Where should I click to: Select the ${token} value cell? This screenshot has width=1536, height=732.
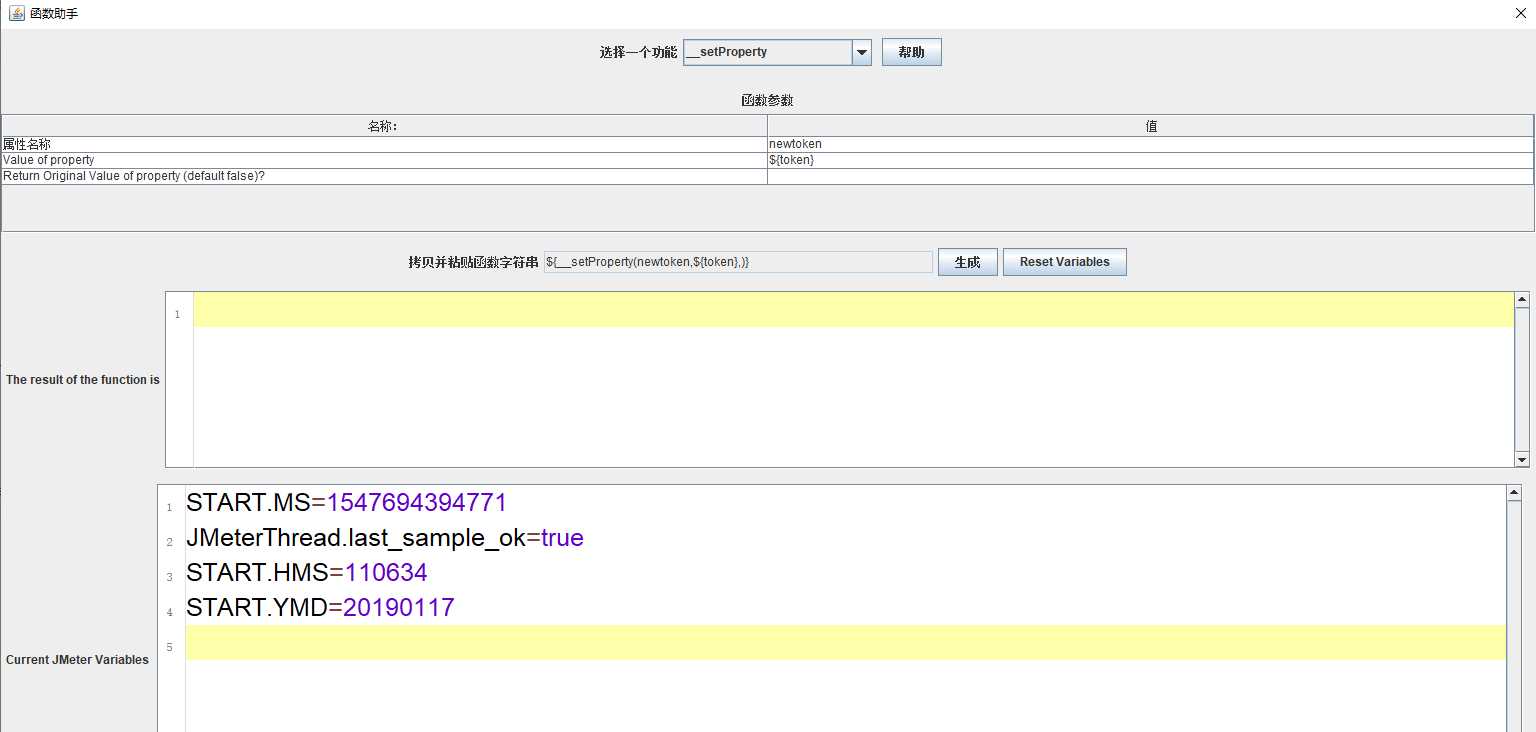[1150, 160]
